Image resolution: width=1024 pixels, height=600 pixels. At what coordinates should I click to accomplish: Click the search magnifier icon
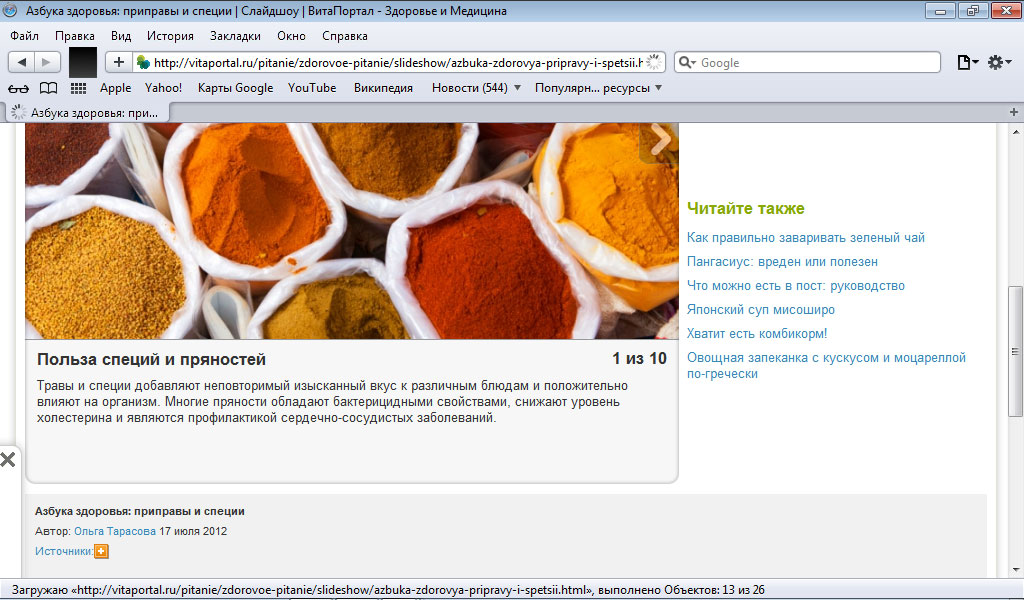(x=686, y=63)
